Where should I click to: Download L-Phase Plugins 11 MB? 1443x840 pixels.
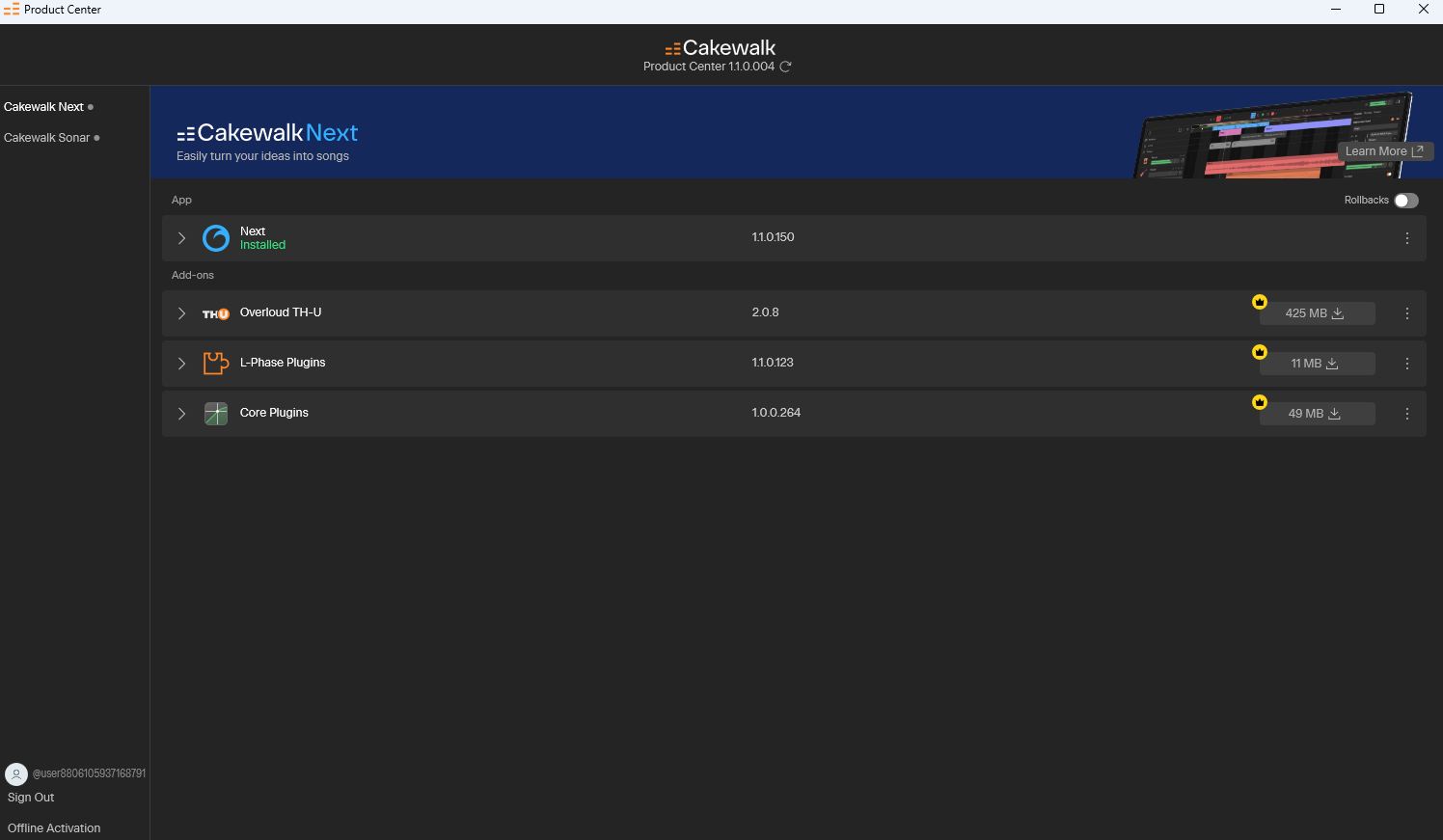[x=1317, y=364]
